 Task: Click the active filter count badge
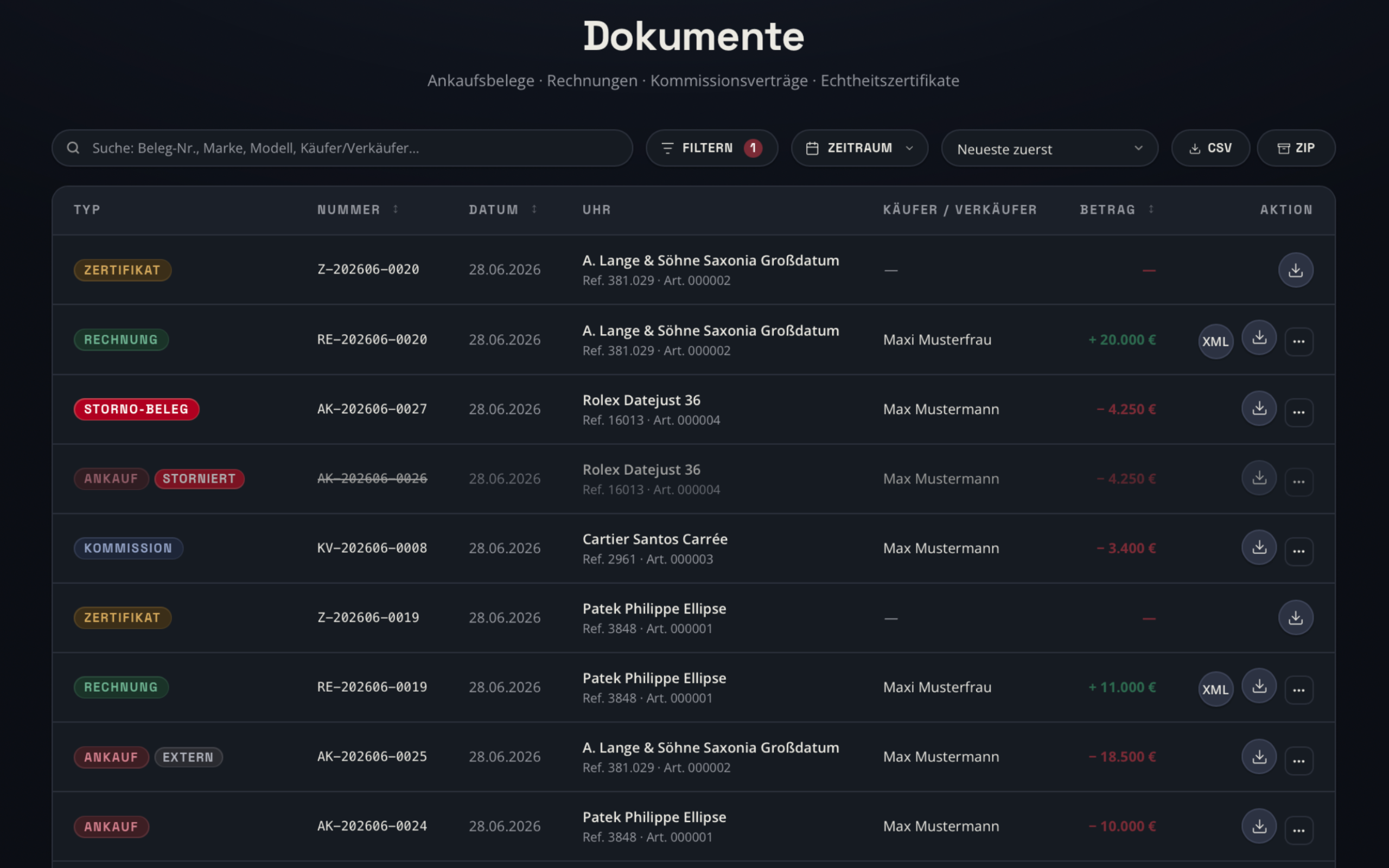pos(753,148)
